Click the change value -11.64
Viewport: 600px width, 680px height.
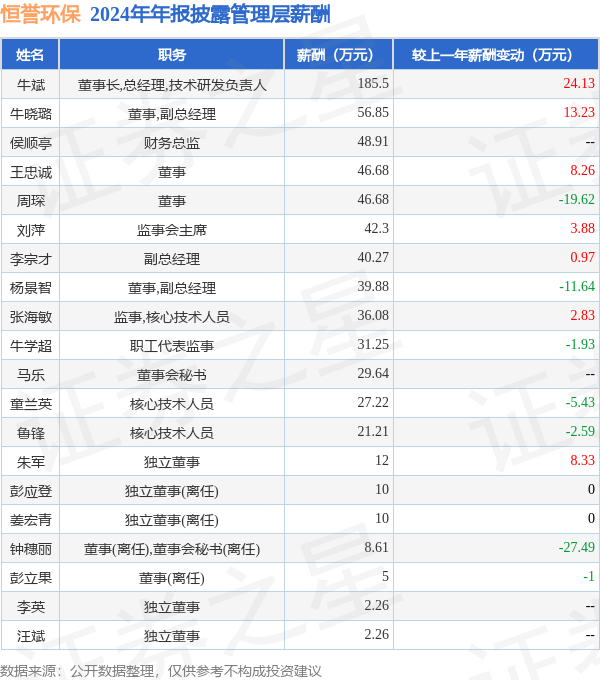tap(577, 287)
